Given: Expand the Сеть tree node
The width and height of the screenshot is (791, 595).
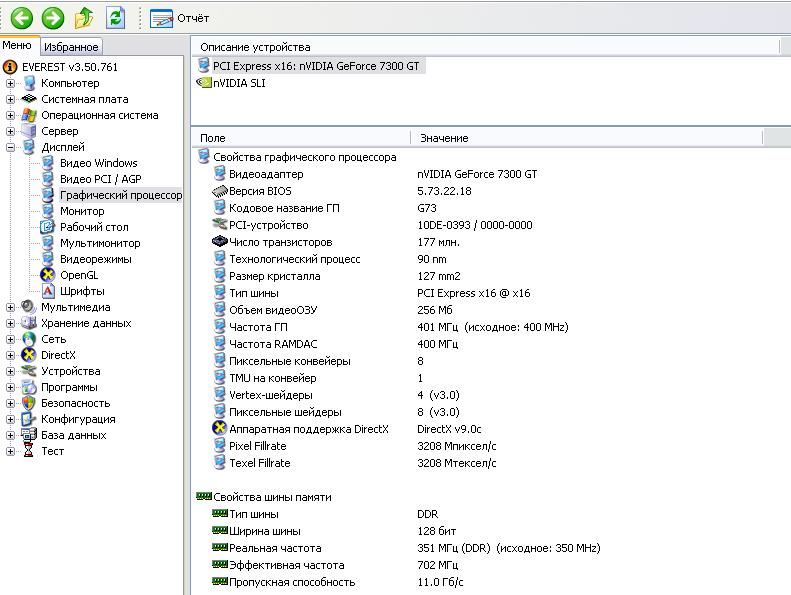Looking at the screenshot, I should [10, 339].
